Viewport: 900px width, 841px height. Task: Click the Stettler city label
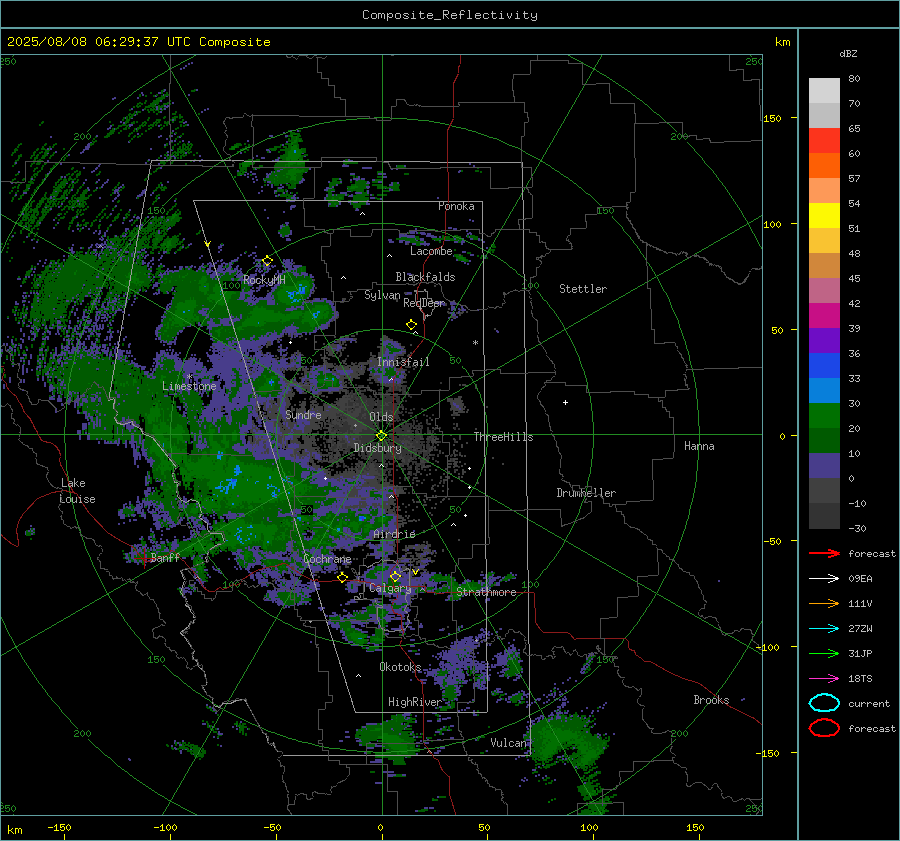[583, 289]
